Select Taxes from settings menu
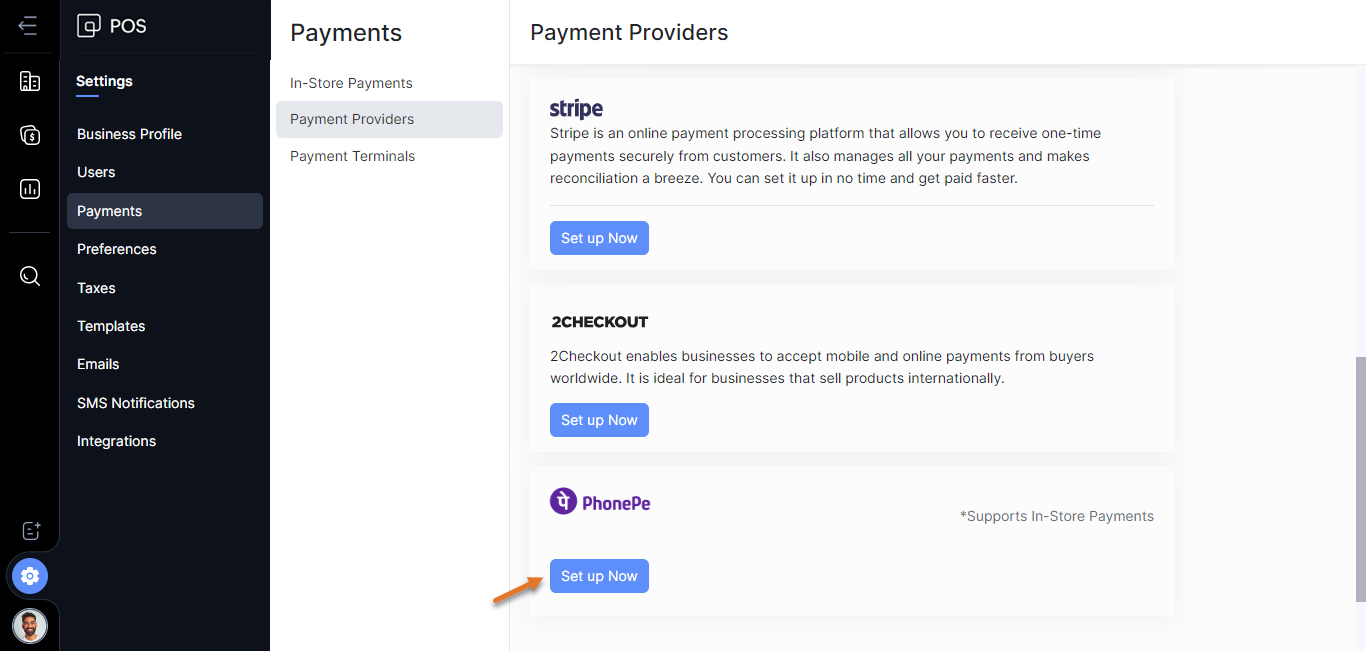The height and width of the screenshot is (651, 1366). [x=96, y=288]
